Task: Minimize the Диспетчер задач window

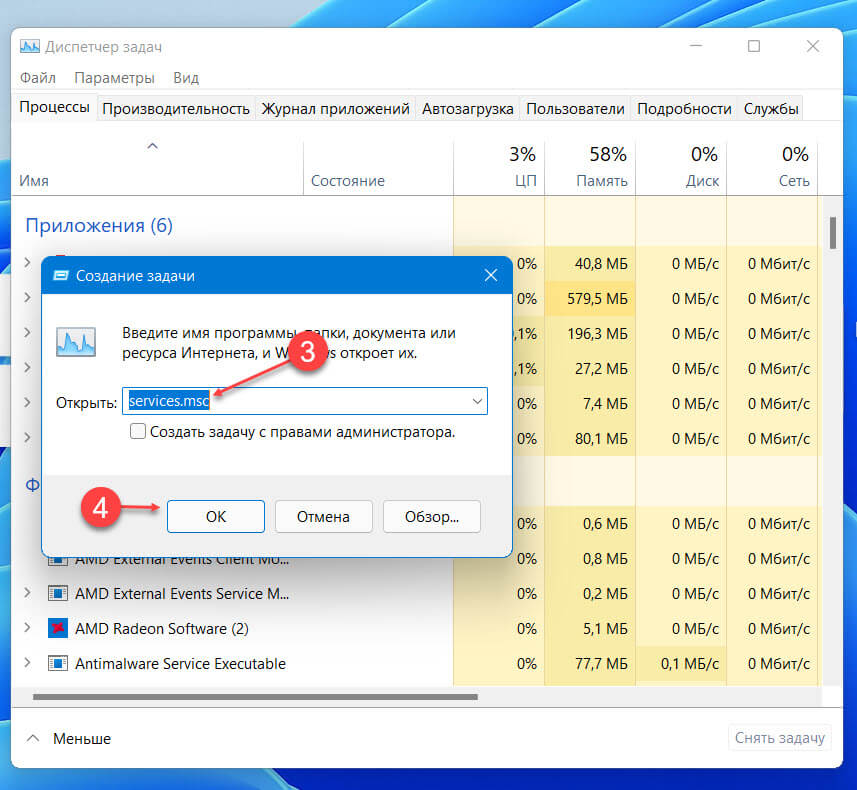Action: click(x=695, y=46)
